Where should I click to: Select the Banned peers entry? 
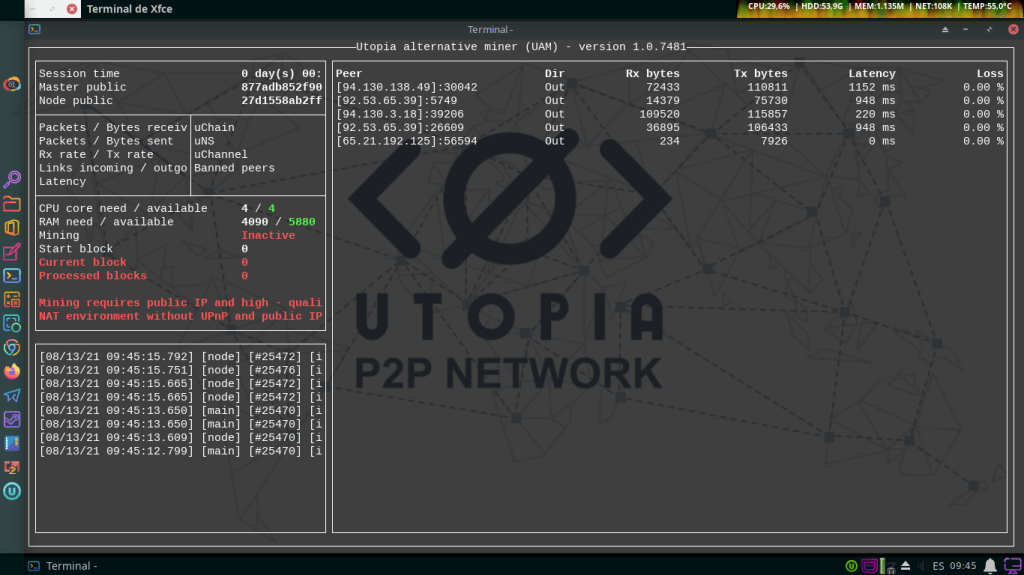[234, 168]
